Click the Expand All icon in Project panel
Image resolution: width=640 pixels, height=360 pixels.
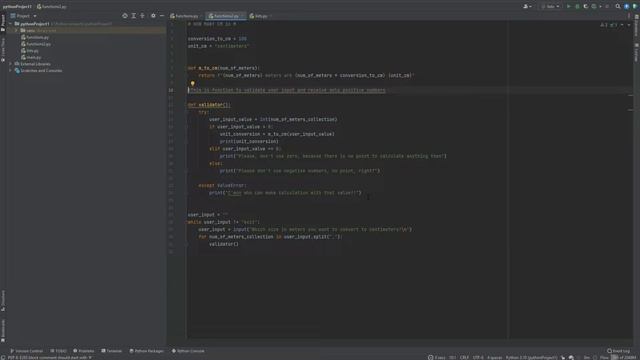(133, 16)
